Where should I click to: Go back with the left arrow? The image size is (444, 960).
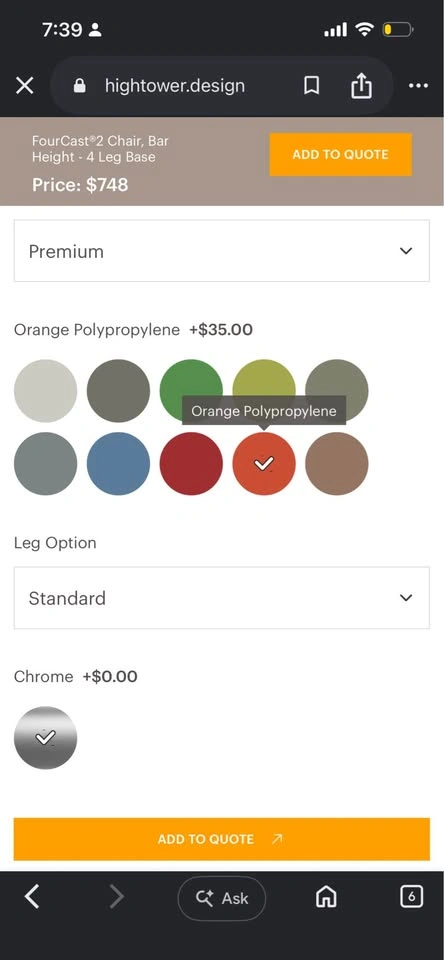click(x=32, y=898)
